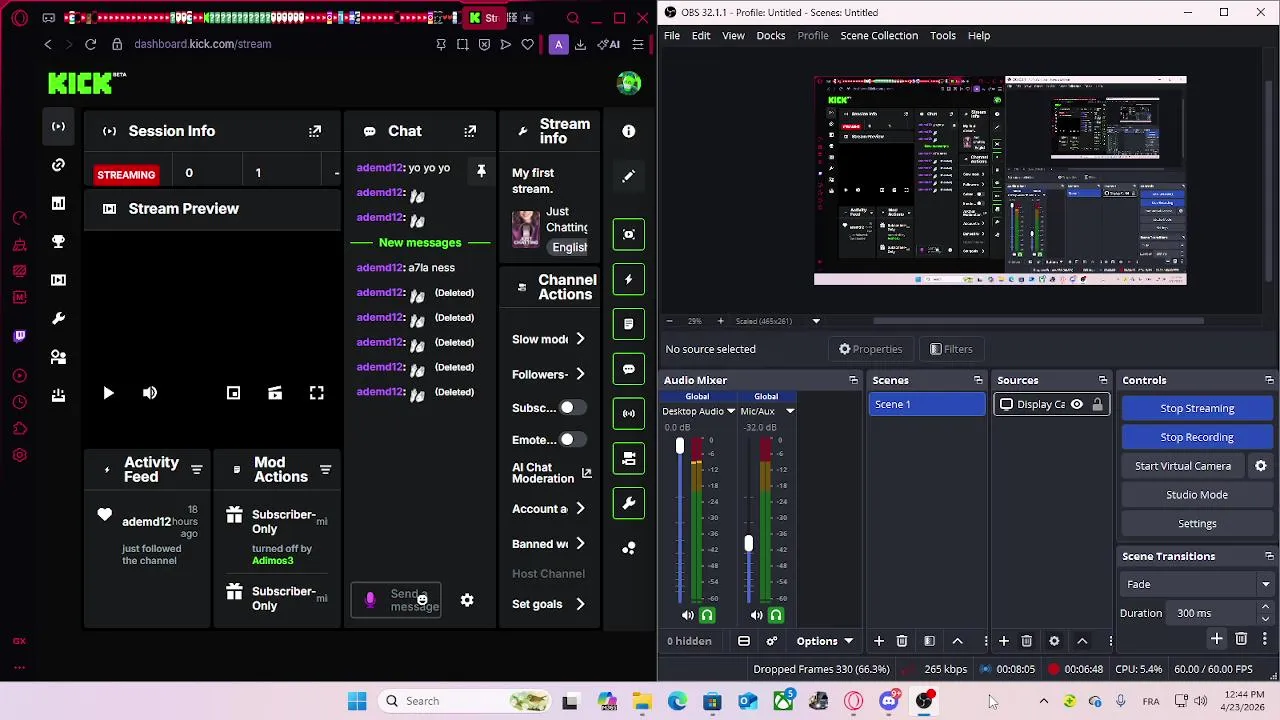This screenshot has height=720, width=1280.
Task: Toggle audio mixer layout icon
Action: [x=744, y=641]
